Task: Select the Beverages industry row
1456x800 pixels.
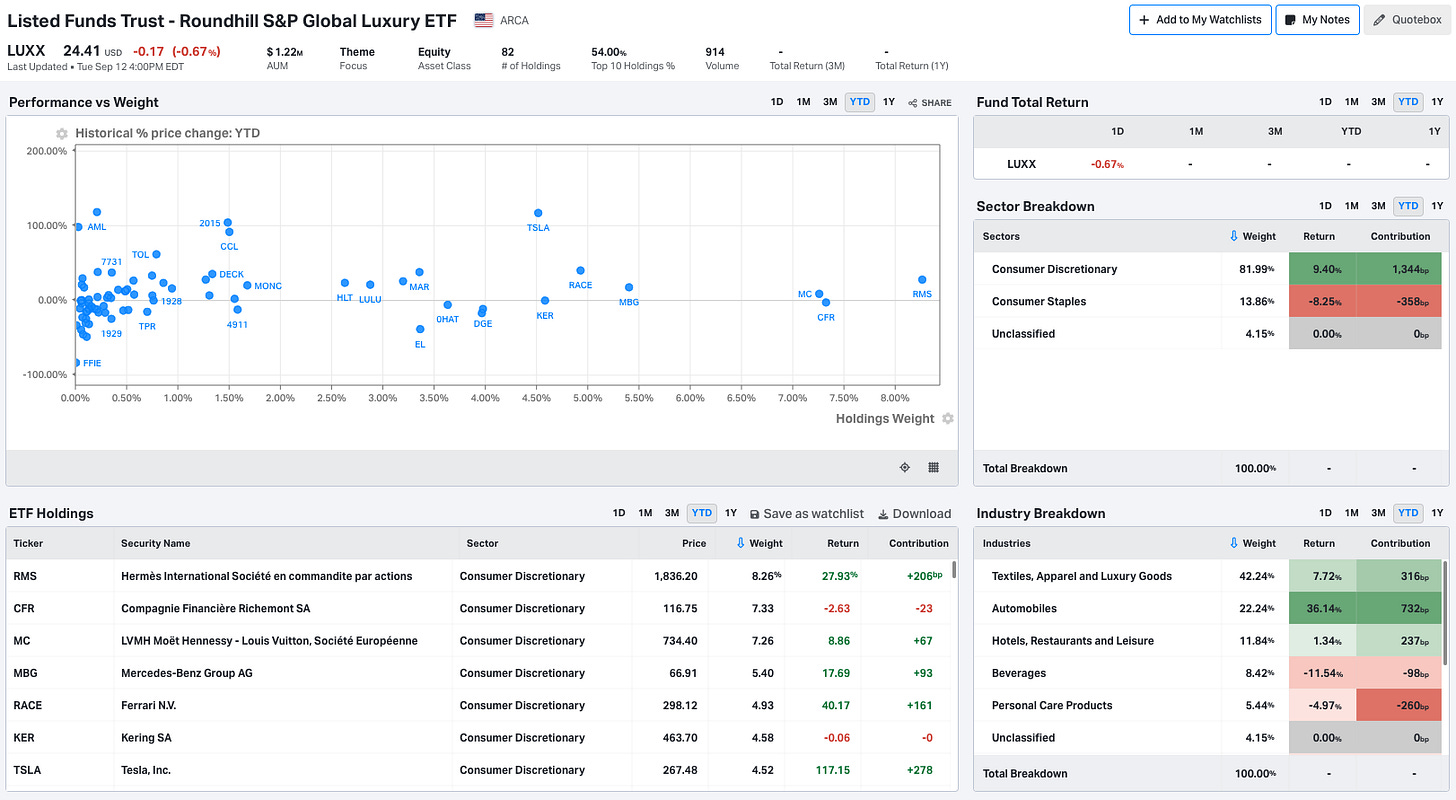Action: (x=1208, y=673)
